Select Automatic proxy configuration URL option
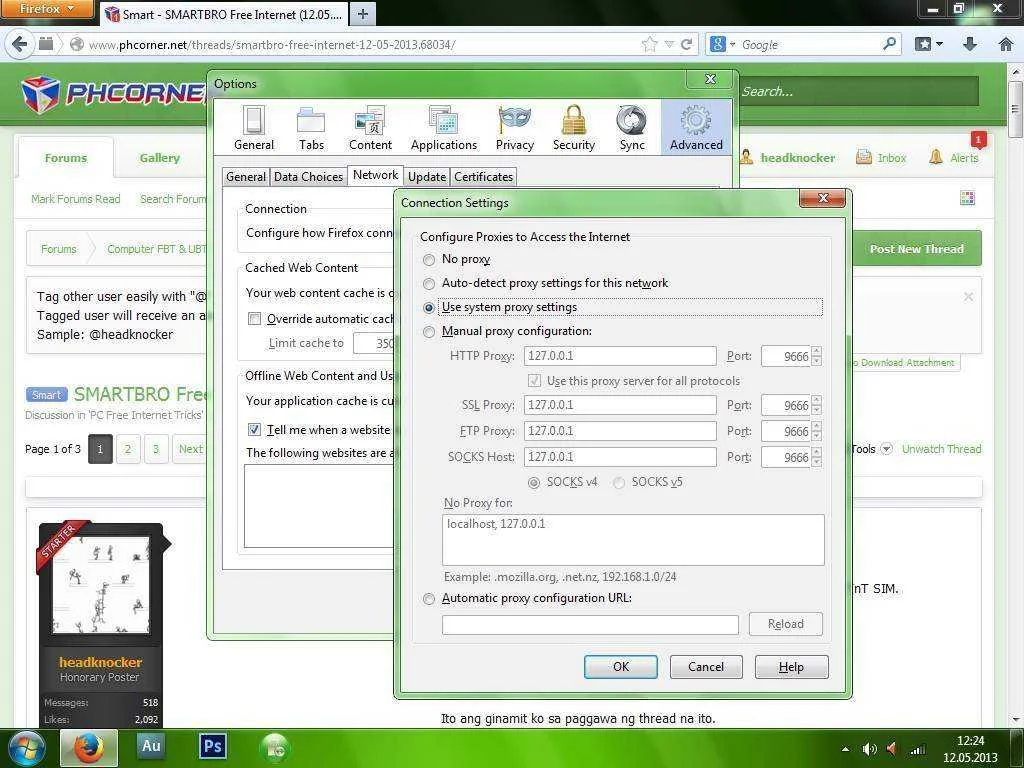This screenshot has width=1024, height=768. [428, 599]
